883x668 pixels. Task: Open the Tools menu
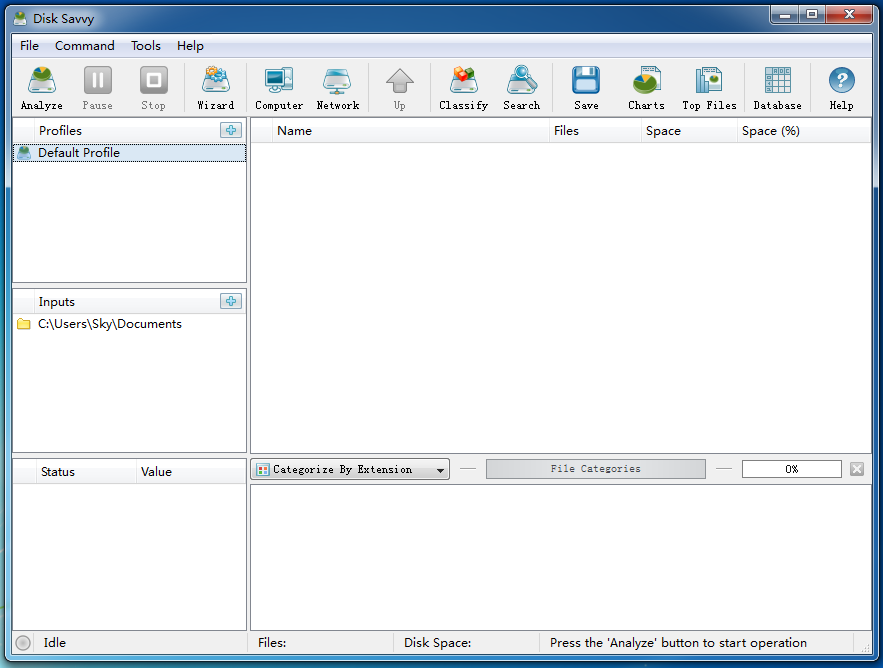[x=146, y=46]
